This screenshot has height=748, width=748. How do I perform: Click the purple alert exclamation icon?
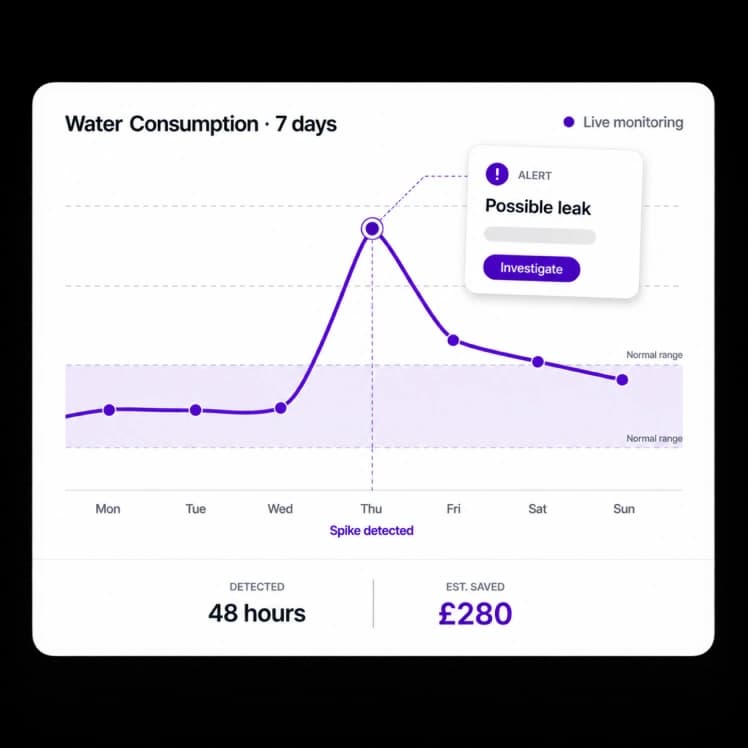(x=497, y=174)
